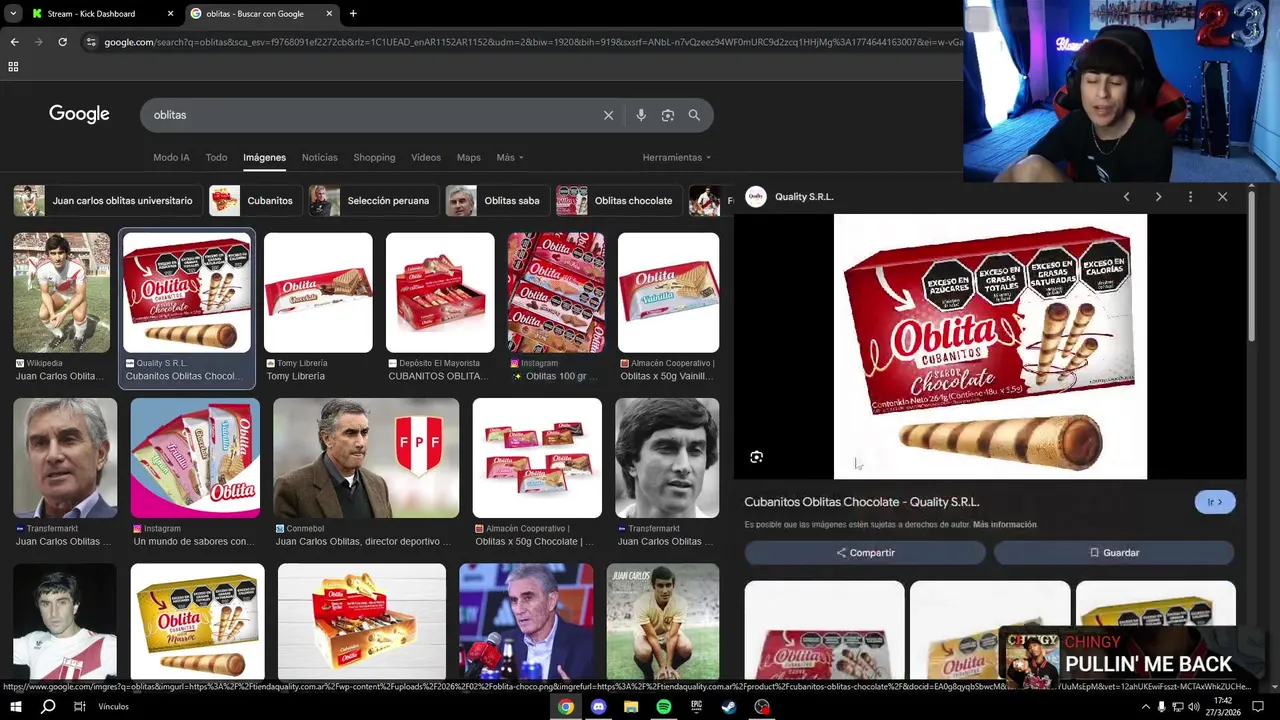Open taskbar search

click(x=48, y=707)
